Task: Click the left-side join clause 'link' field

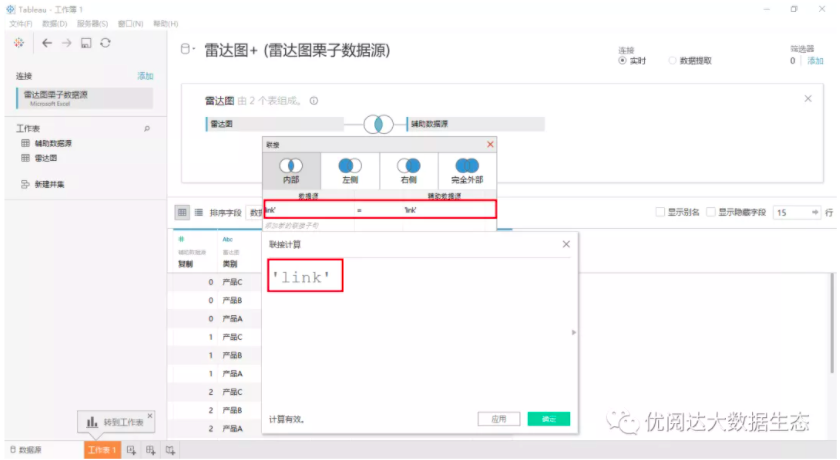Action: (309, 209)
